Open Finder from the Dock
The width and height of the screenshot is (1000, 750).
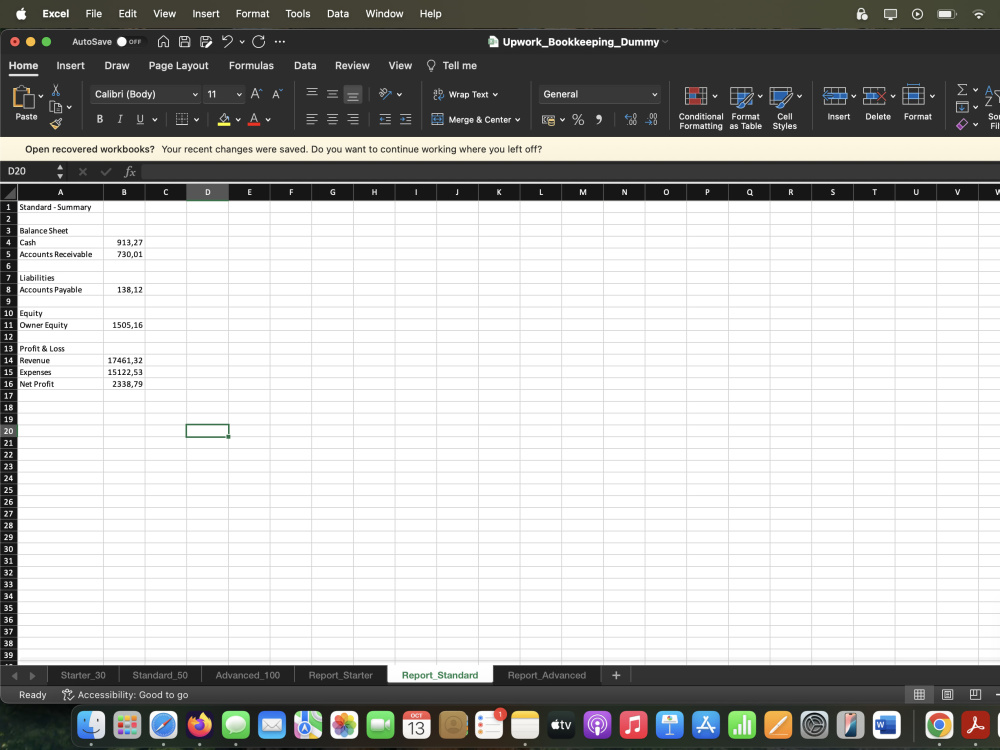point(91,725)
